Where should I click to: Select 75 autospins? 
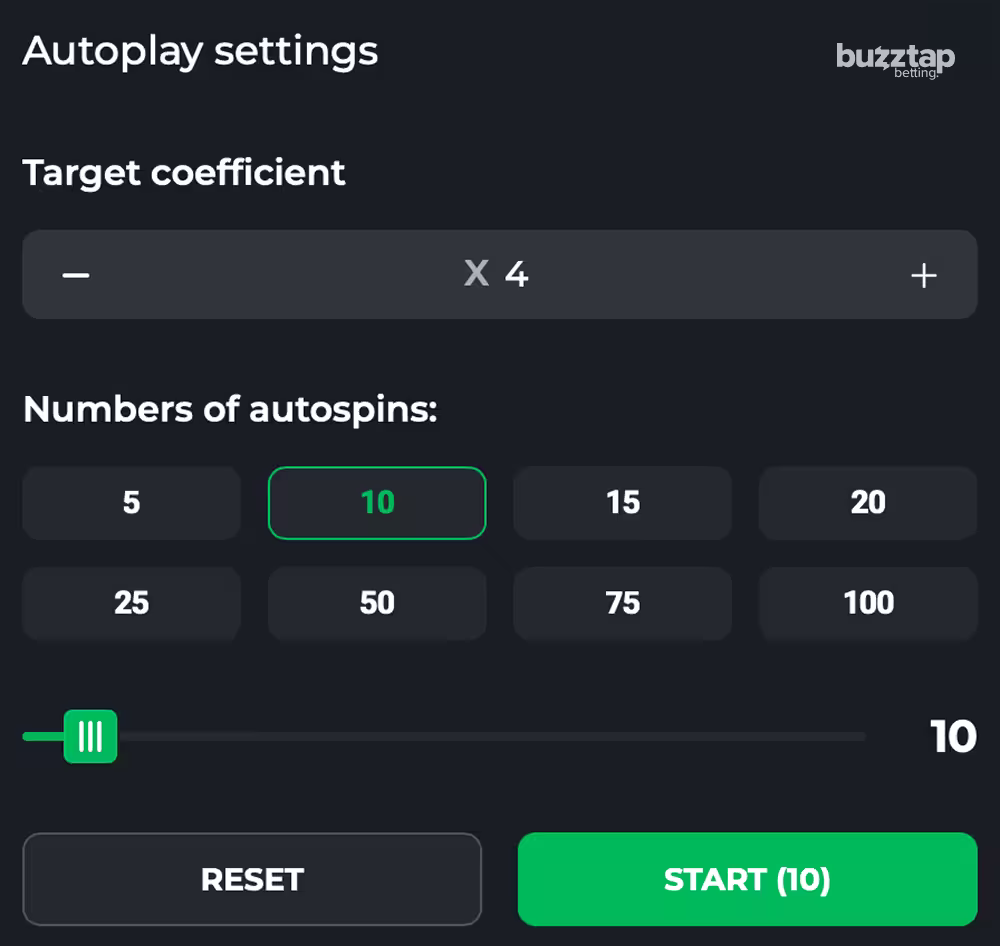click(622, 603)
